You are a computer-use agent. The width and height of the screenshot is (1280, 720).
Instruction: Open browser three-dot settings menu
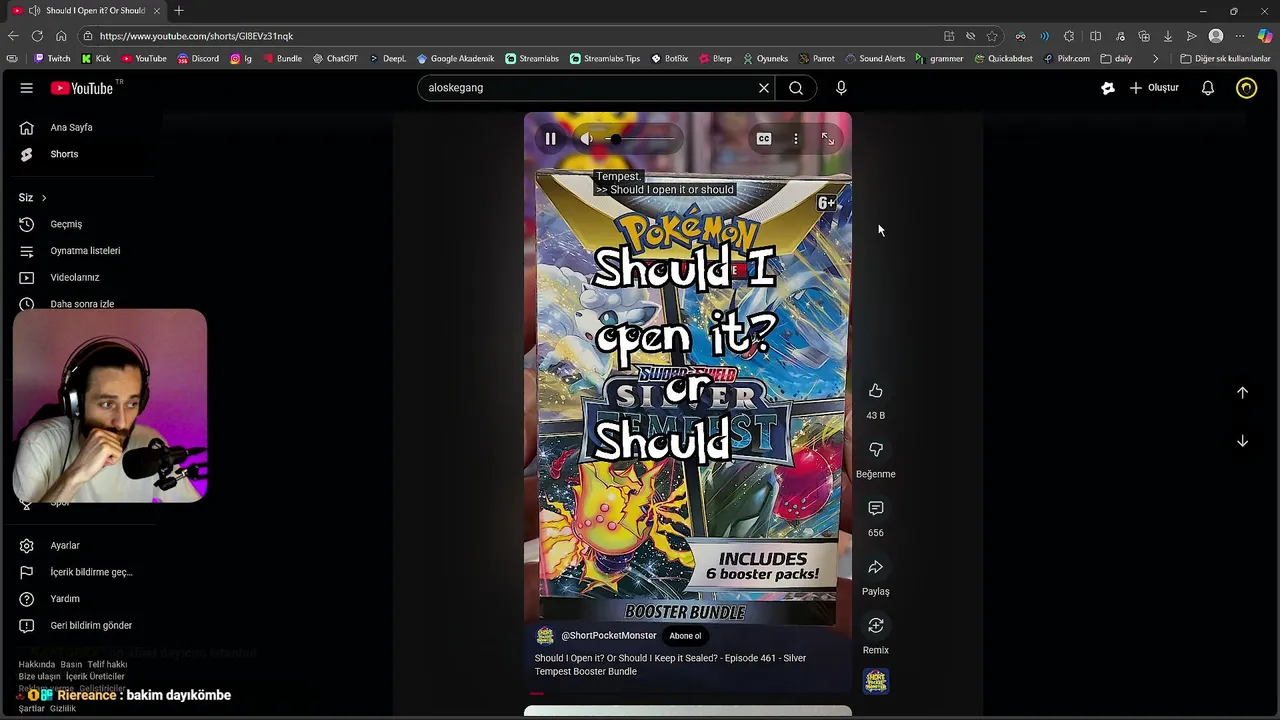(x=1240, y=36)
